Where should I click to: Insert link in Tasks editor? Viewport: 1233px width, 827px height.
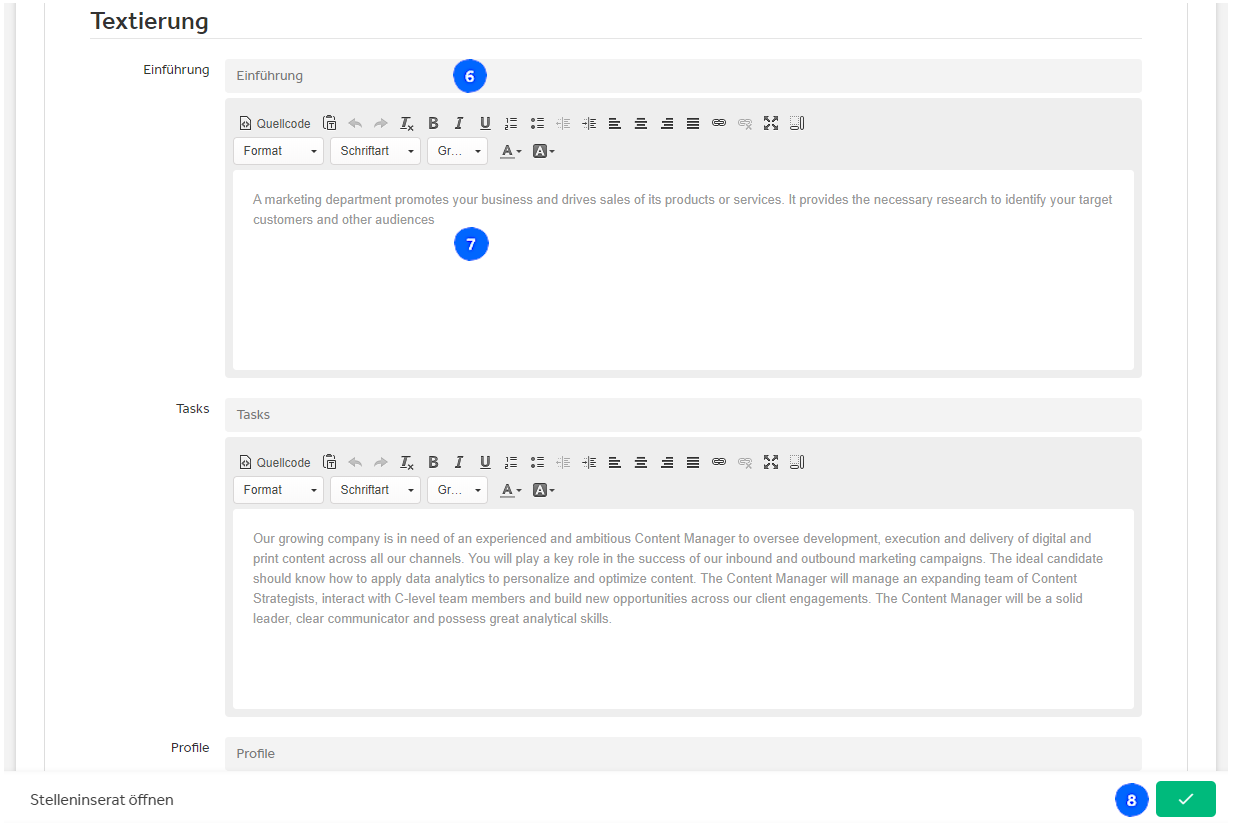(x=719, y=463)
